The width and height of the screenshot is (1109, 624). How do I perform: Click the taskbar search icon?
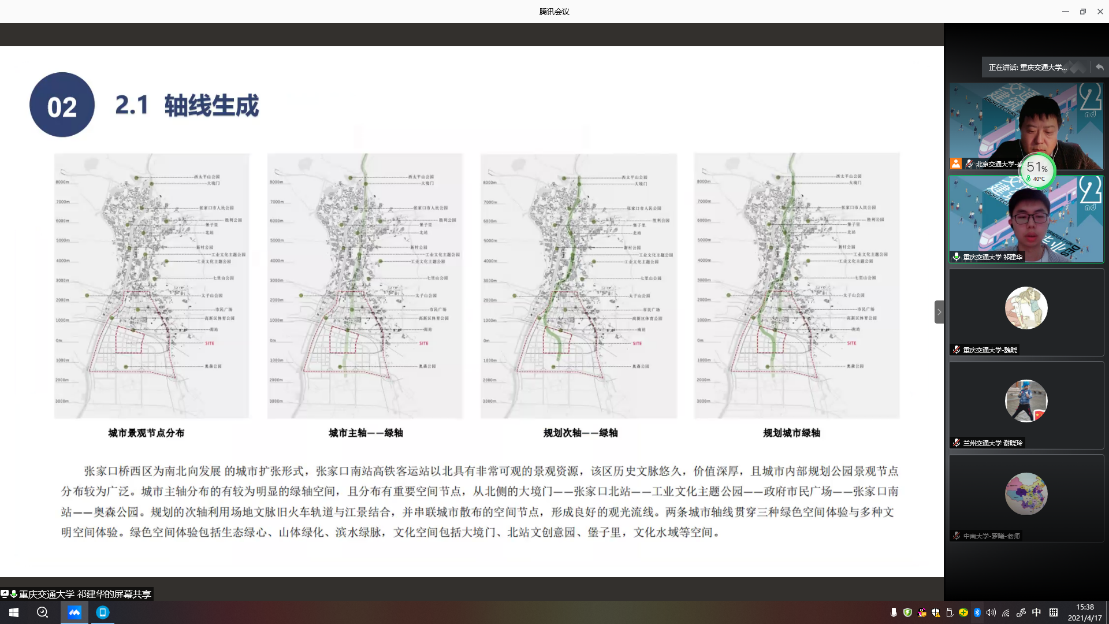click(x=43, y=612)
